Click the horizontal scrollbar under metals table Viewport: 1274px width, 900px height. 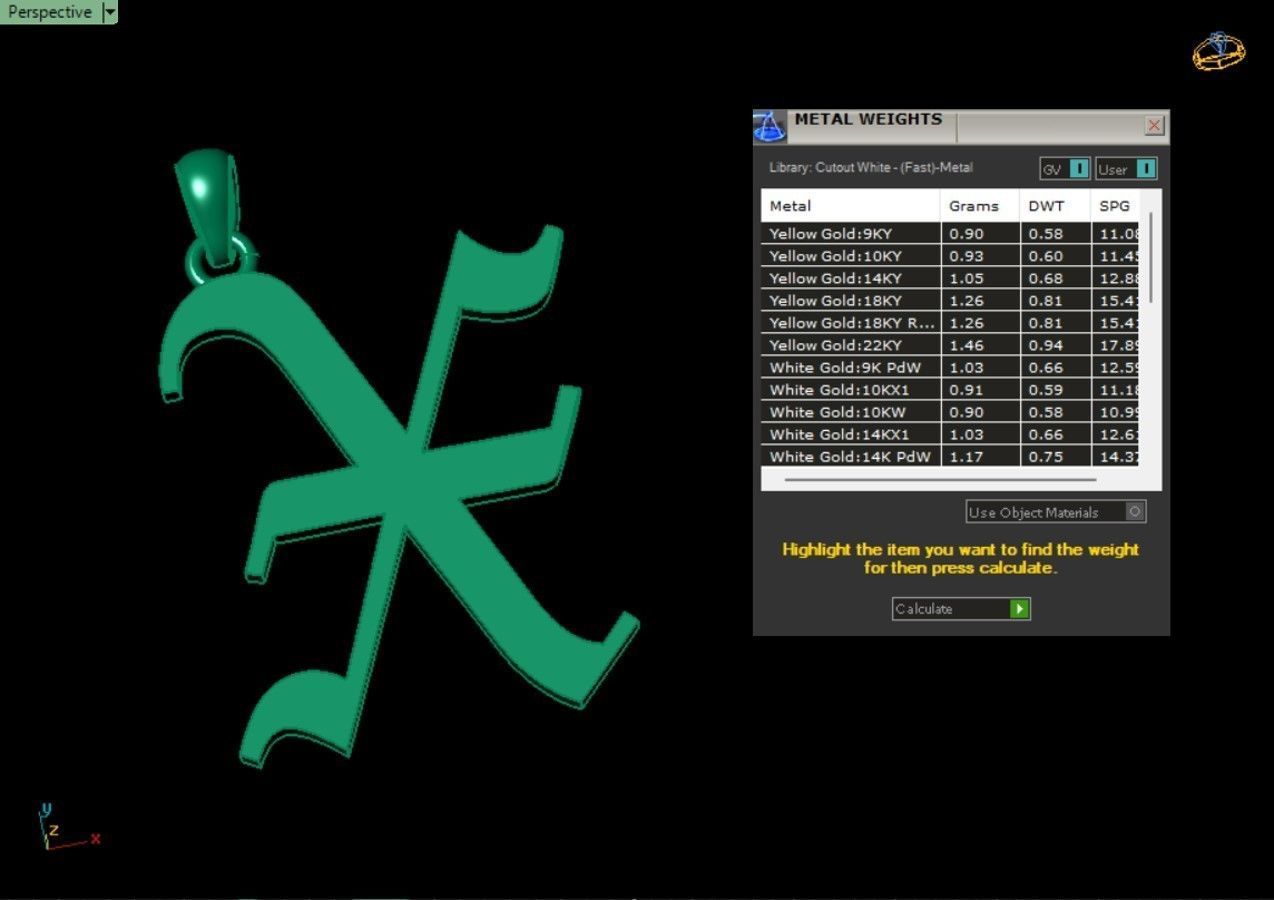[940, 480]
